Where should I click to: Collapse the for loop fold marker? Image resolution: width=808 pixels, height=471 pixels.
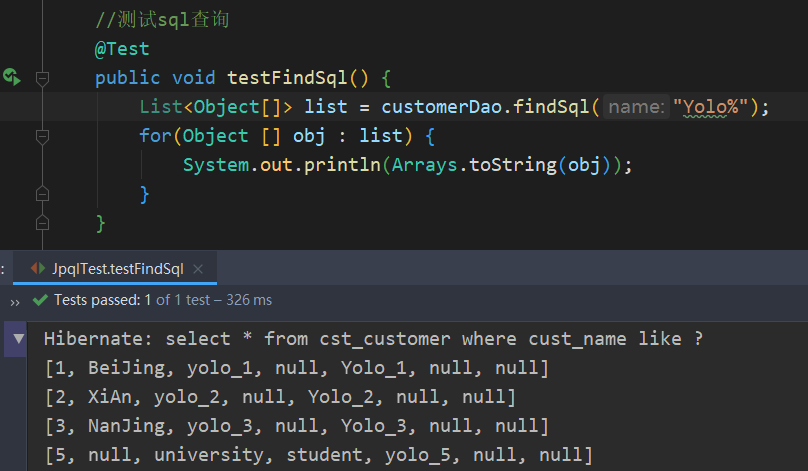click(42, 137)
